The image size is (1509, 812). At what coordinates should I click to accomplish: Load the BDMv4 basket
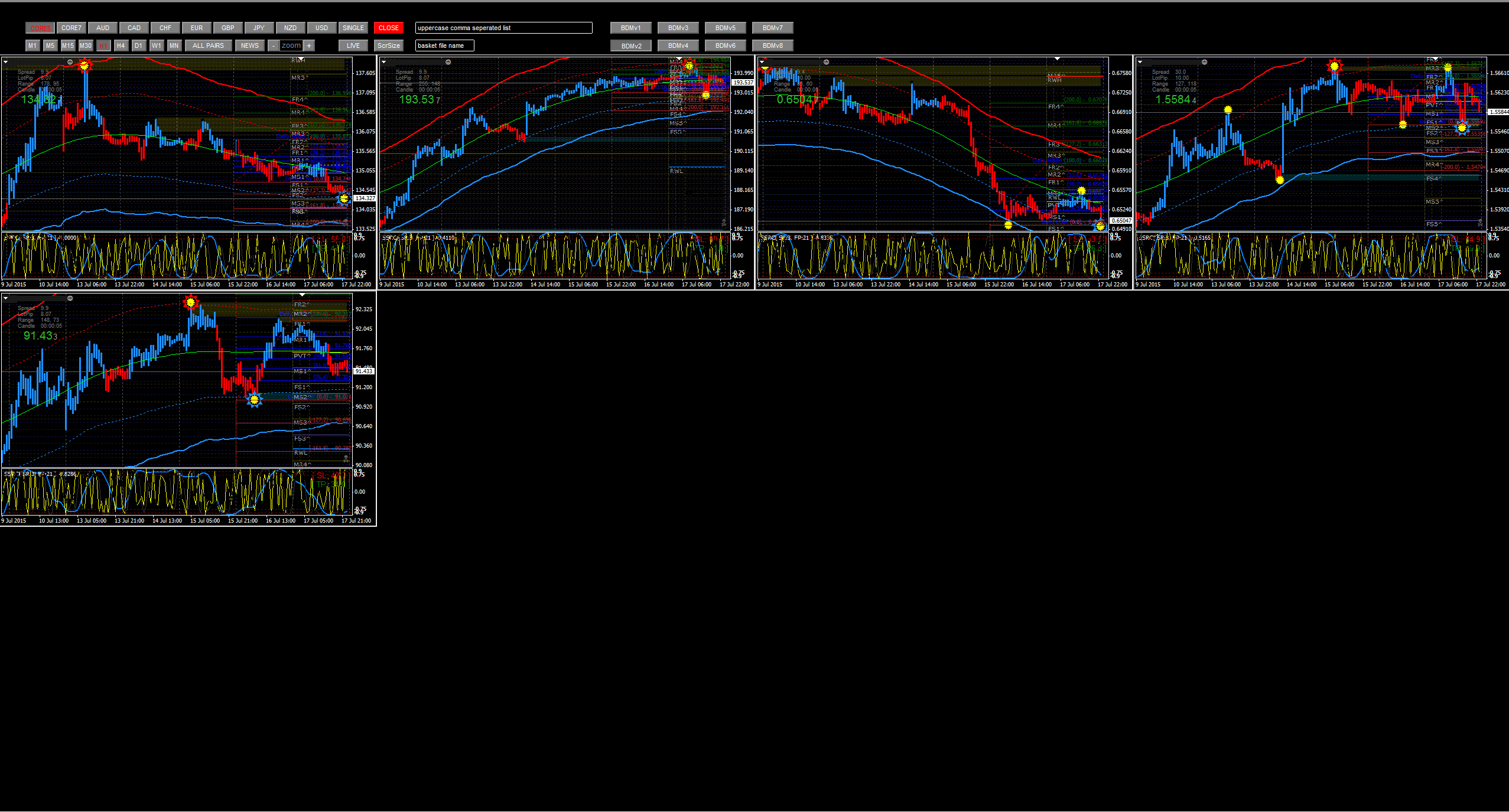coord(678,45)
